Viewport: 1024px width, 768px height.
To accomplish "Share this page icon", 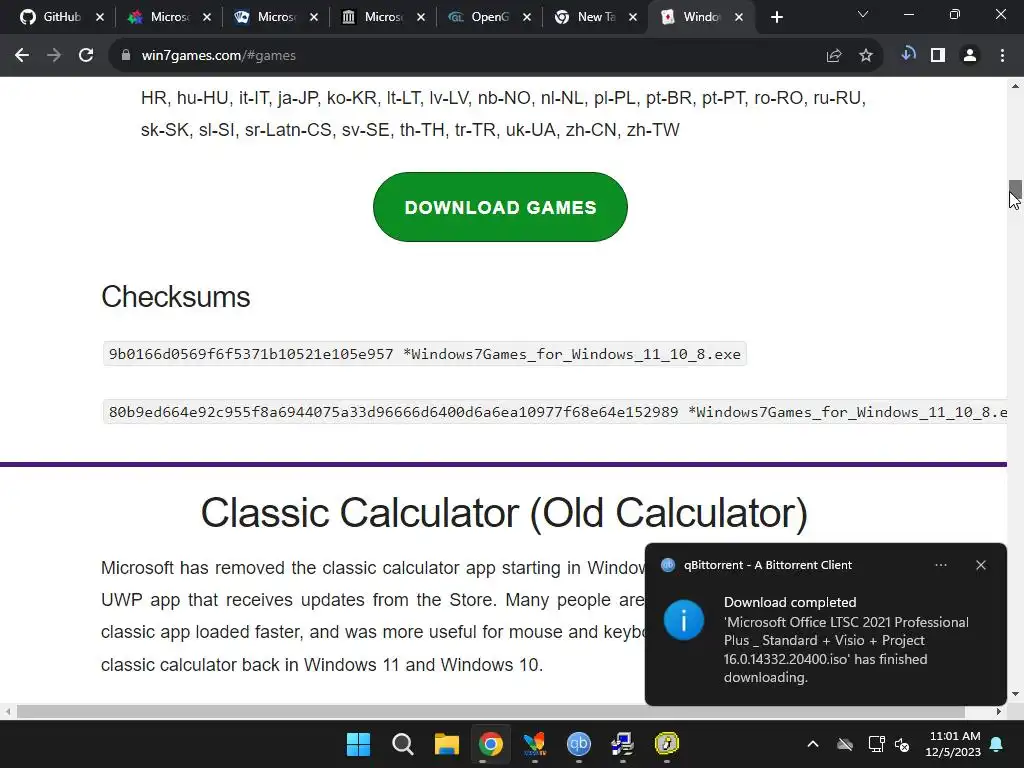I will click(834, 56).
